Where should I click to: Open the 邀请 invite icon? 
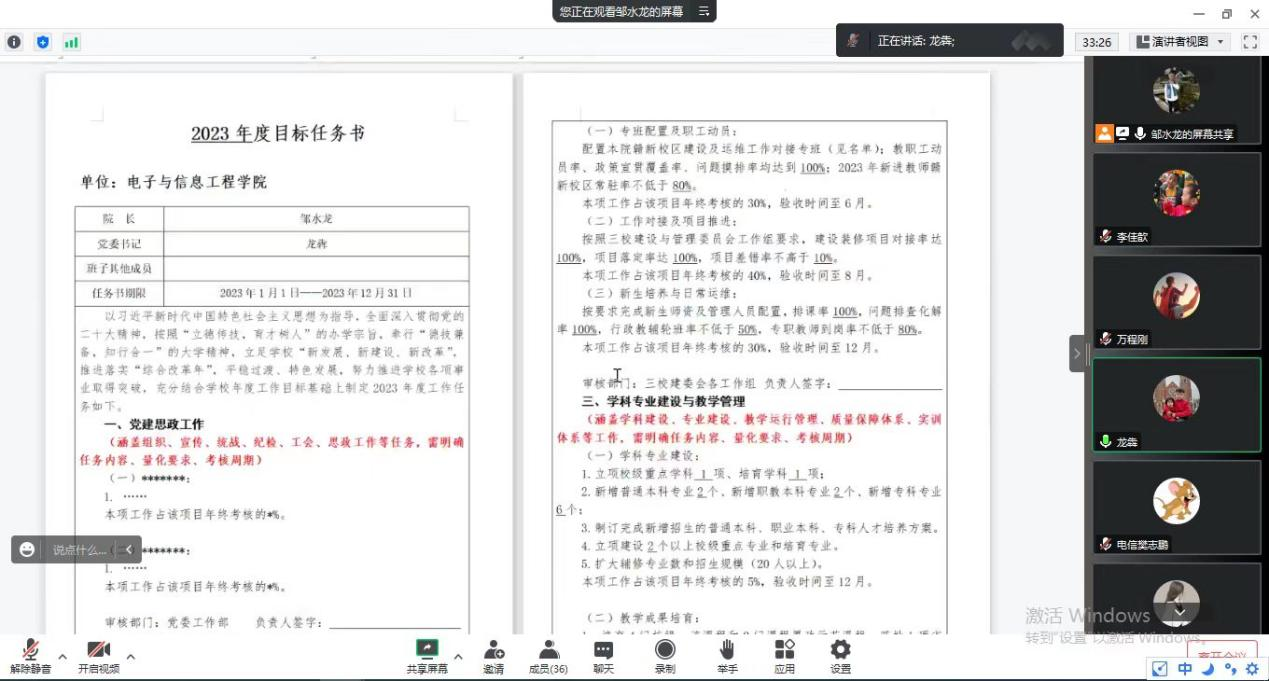tap(493, 655)
